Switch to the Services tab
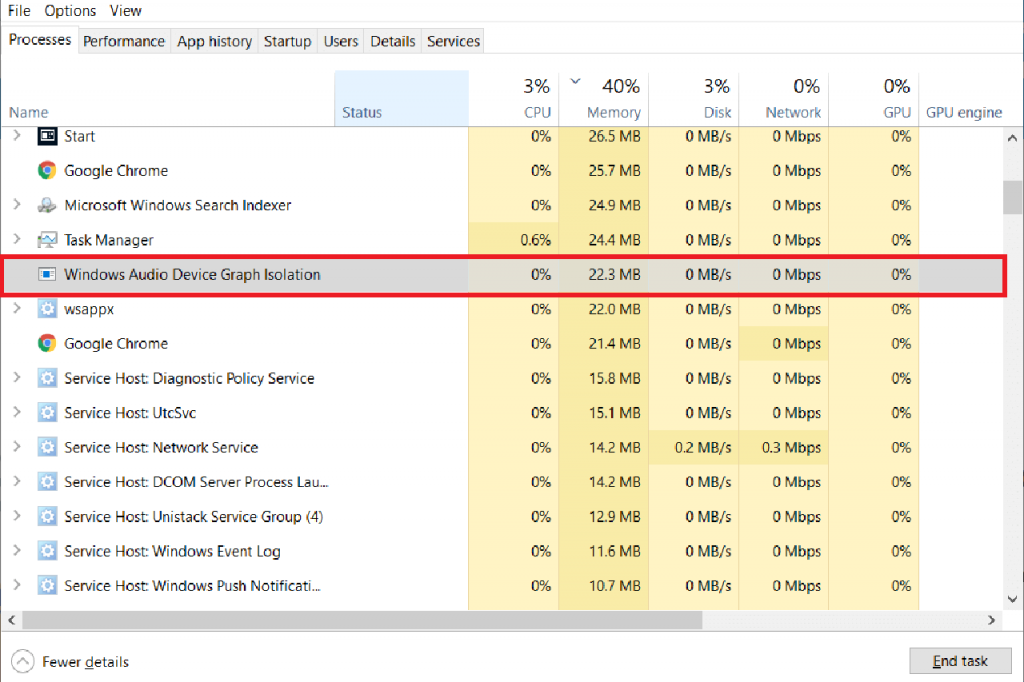 [x=453, y=41]
